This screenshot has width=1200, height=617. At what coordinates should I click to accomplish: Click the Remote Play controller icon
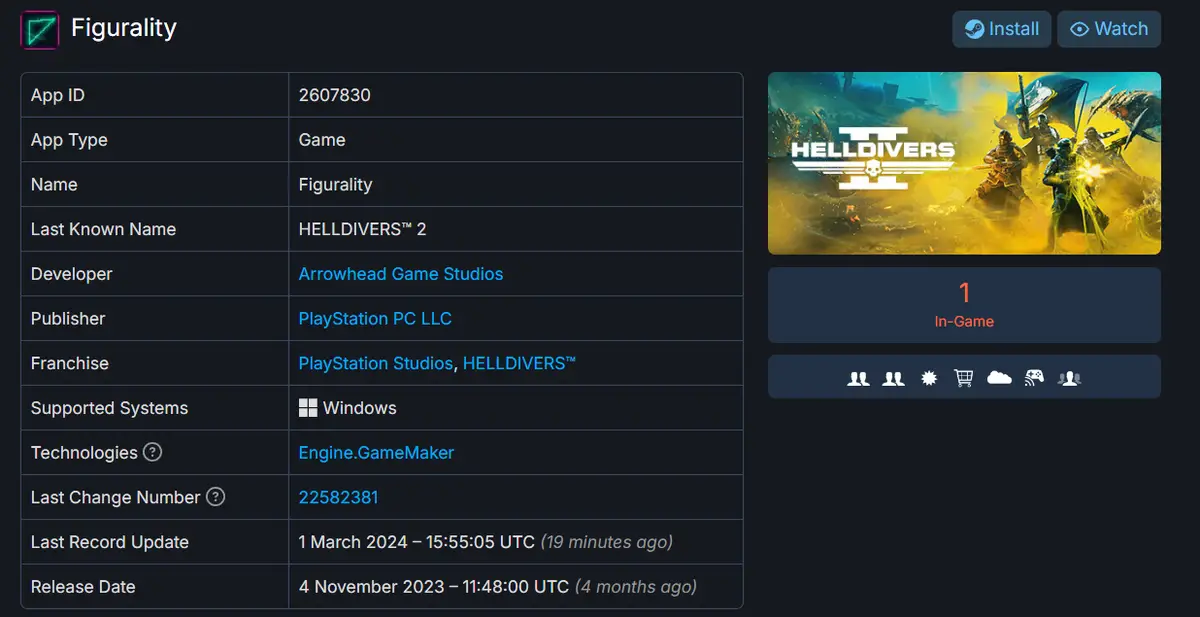(1035, 378)
